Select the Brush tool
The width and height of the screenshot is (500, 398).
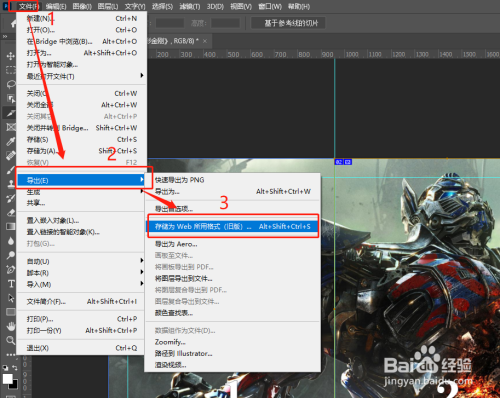coord(11,170)
